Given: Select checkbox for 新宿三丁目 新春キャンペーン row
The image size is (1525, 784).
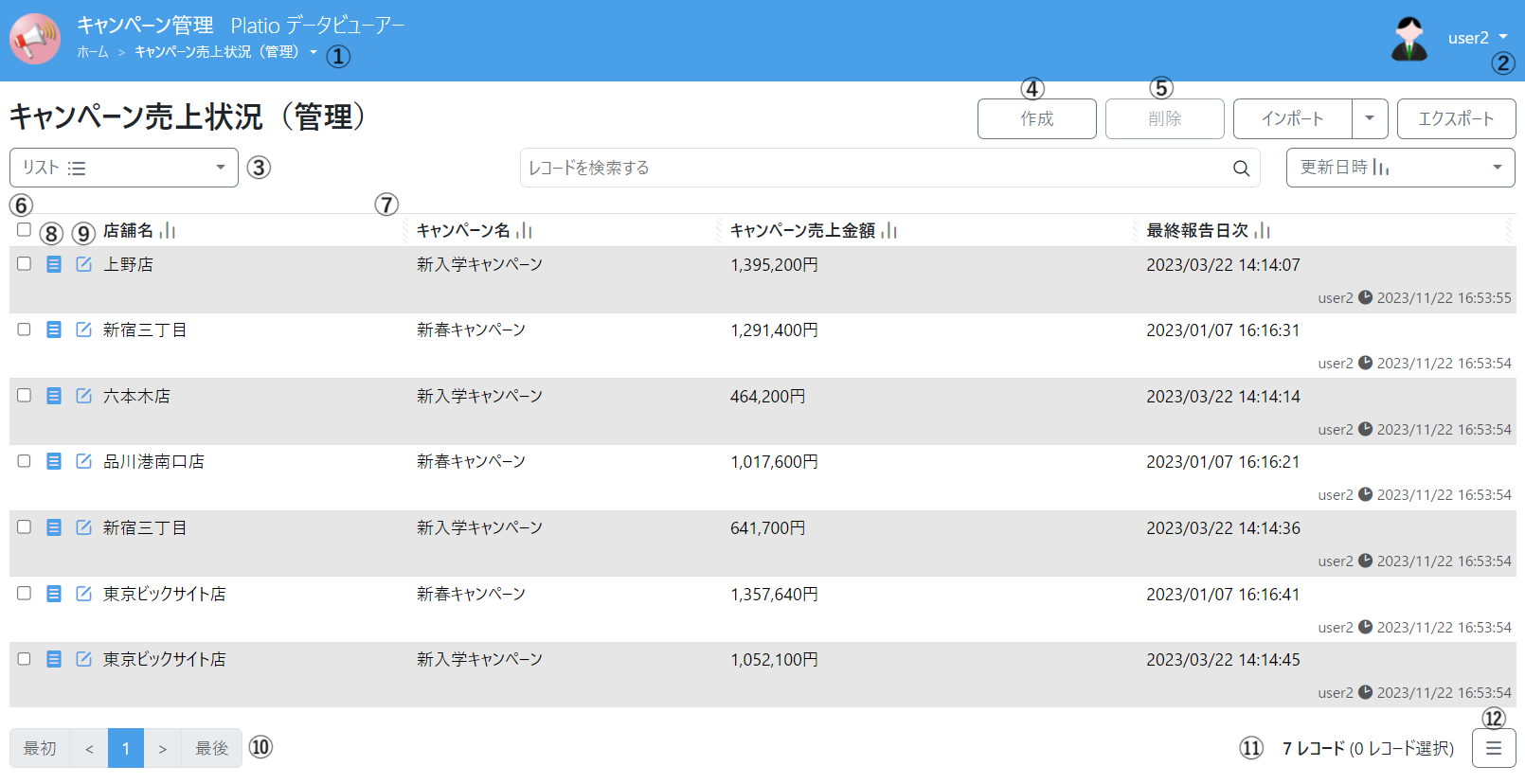Looking at the screenshot, I should (x=24, y=330).
